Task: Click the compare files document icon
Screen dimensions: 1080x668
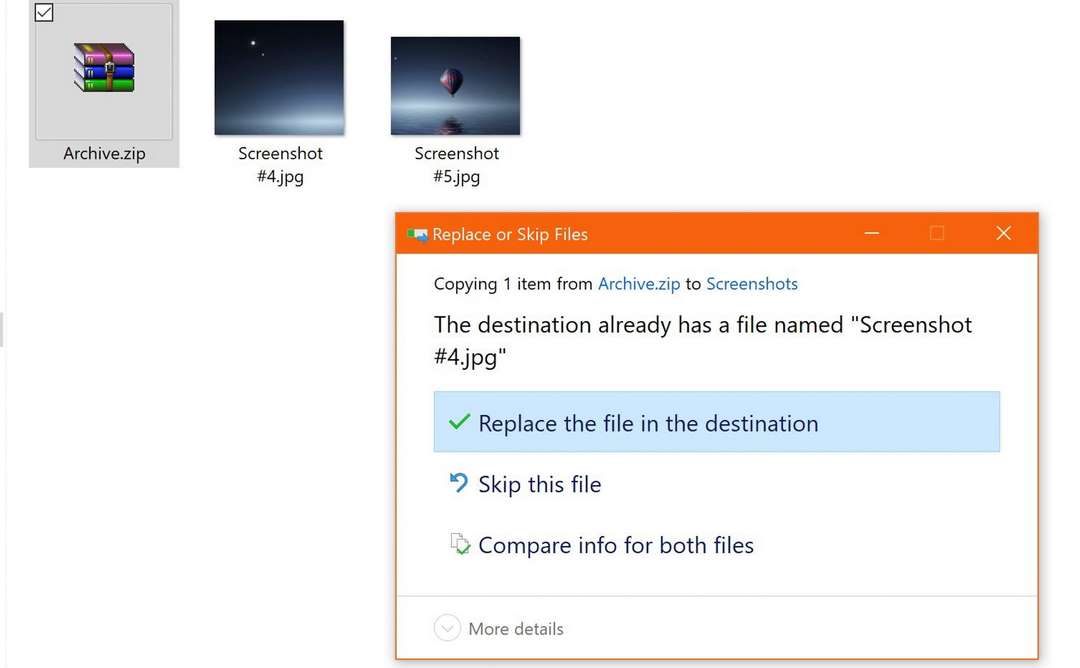Action: tap(459, 544)
